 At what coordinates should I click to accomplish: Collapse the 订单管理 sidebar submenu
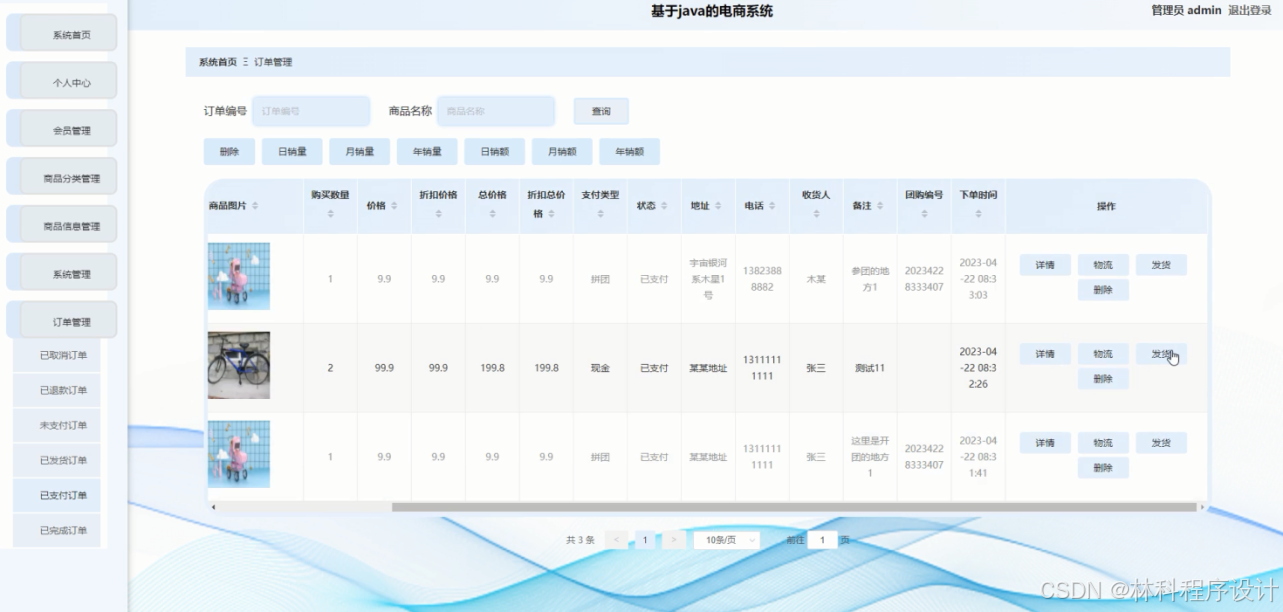(61, 318)
